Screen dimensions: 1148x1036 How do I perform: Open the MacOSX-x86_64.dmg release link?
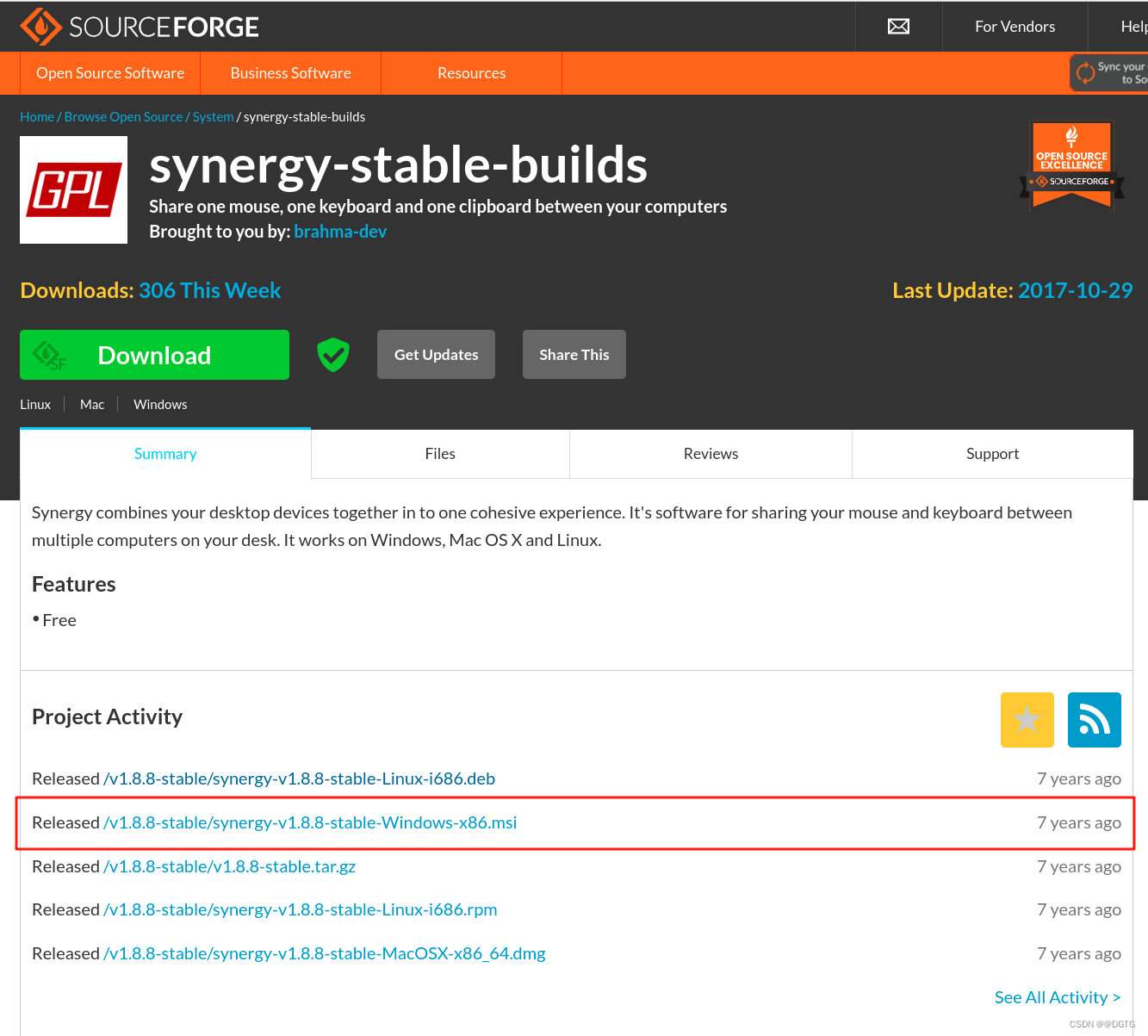[x=324, y=953]
